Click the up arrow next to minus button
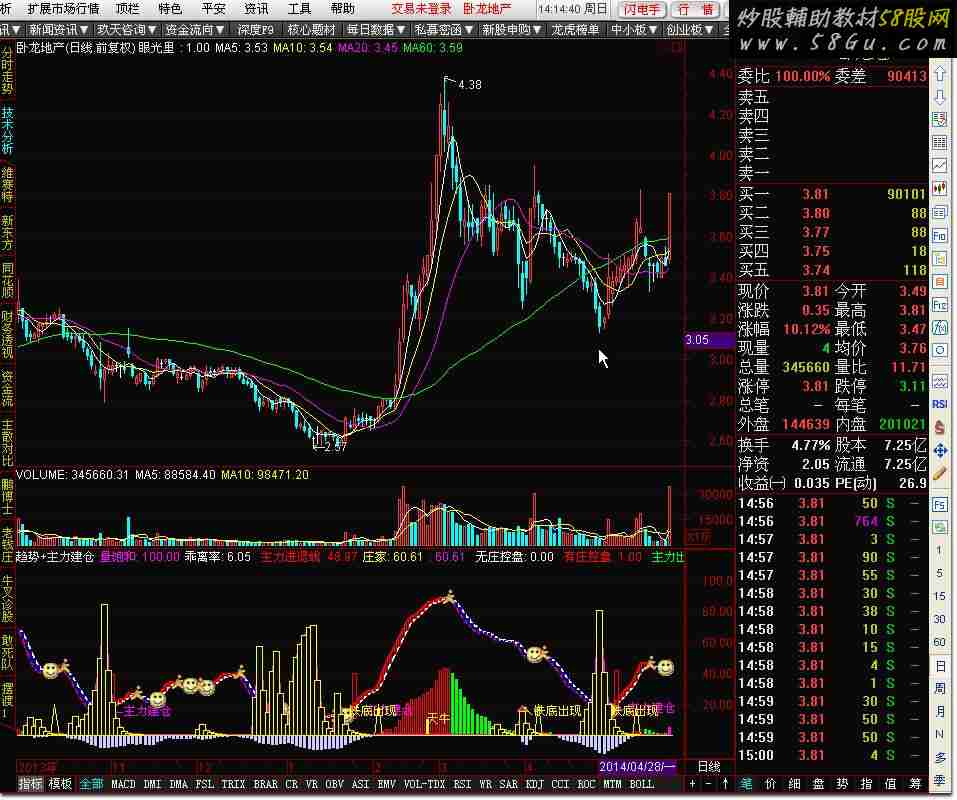 pyautogui.click(x=724, y=784)
